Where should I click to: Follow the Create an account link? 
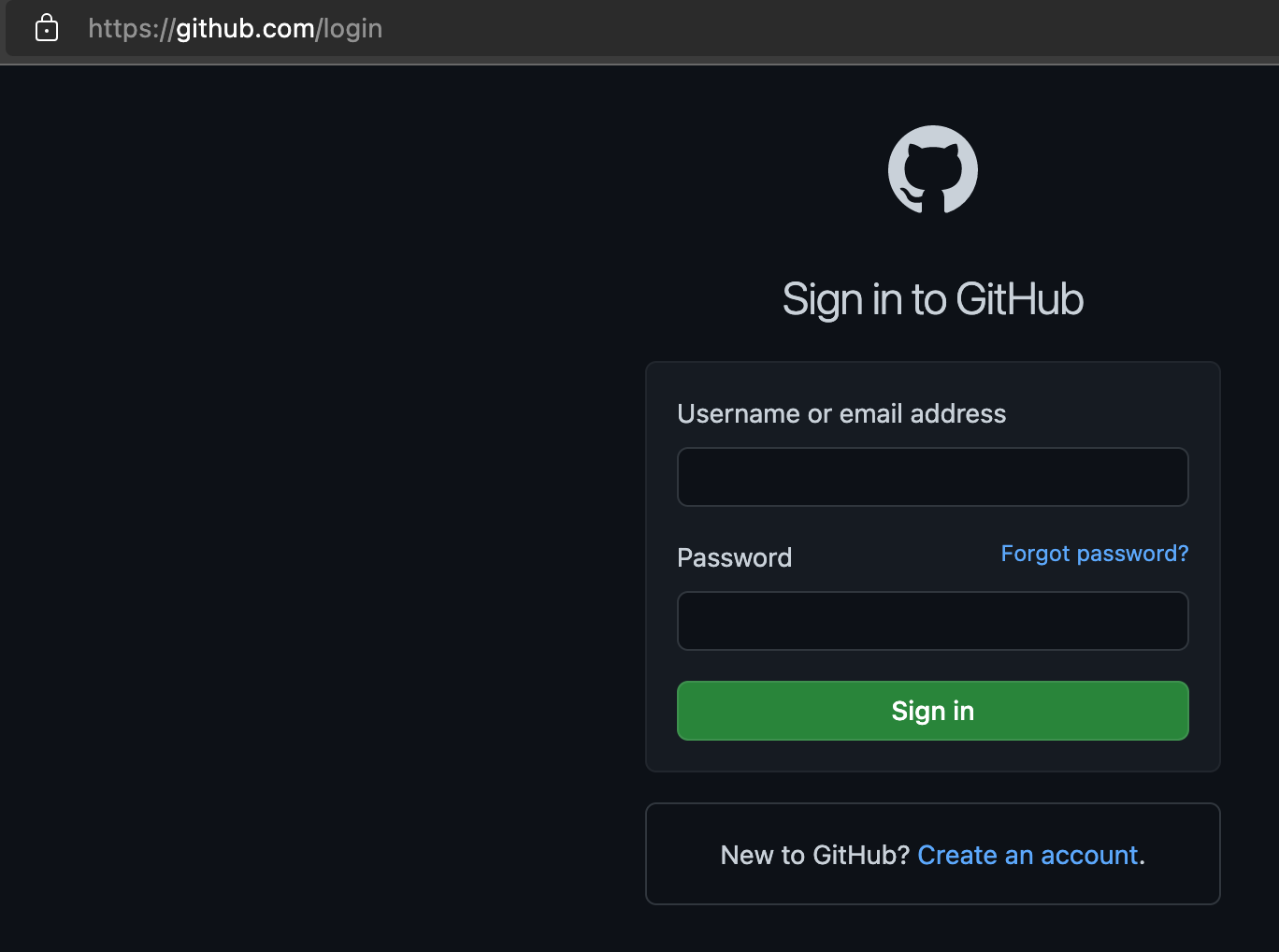(1028, 855)
